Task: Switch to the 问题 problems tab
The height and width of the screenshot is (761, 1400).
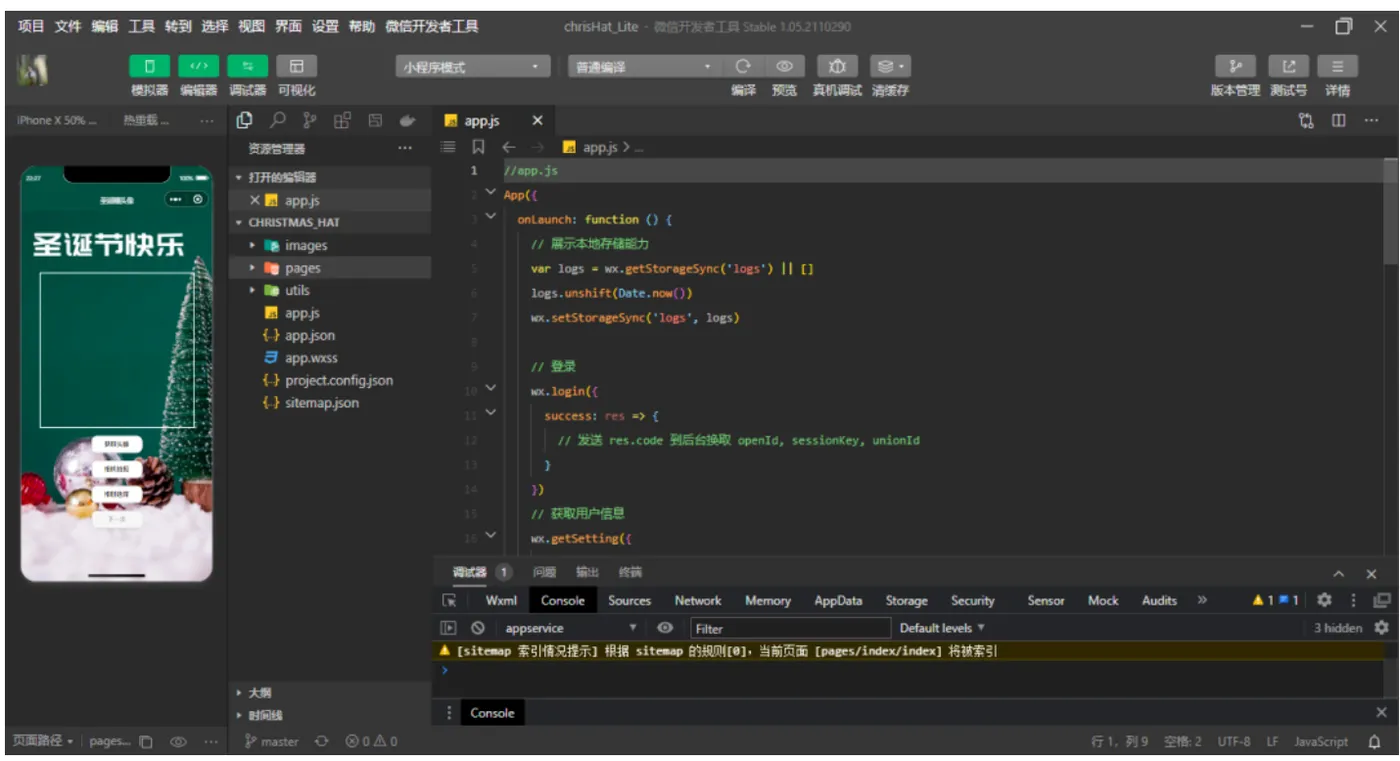Action: [x=544, y=573]
